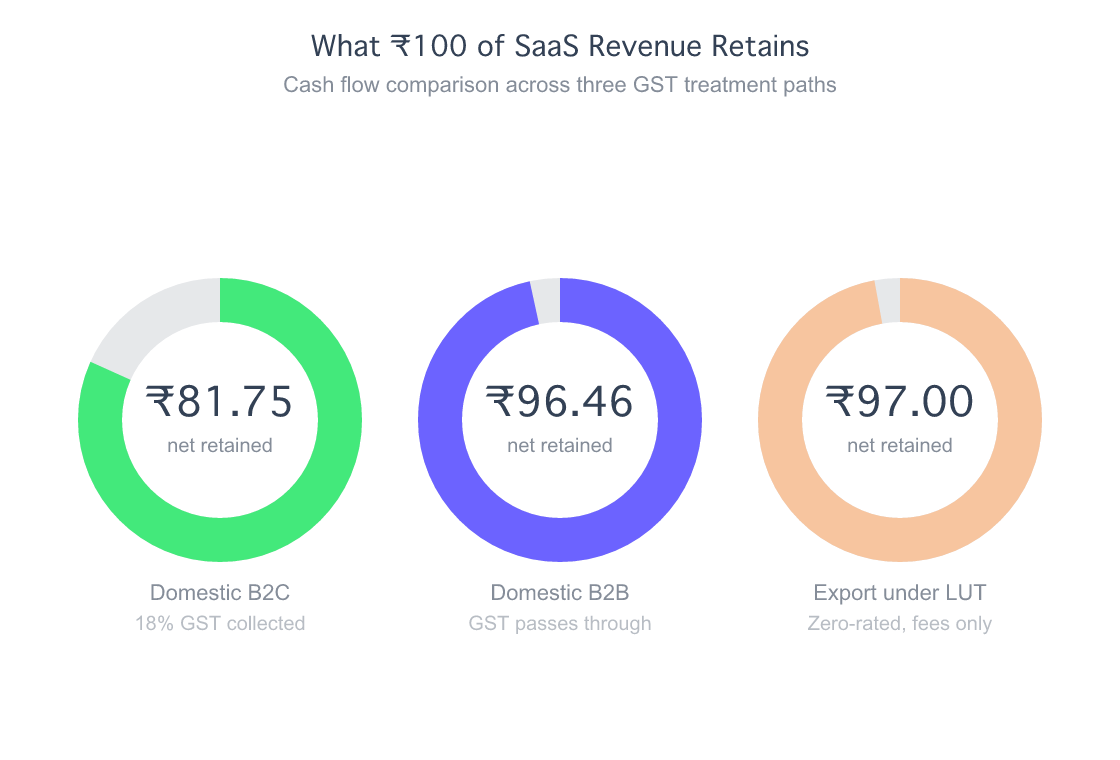Click the gray lost segment of Domestic B2B donut

coord(546,301)
